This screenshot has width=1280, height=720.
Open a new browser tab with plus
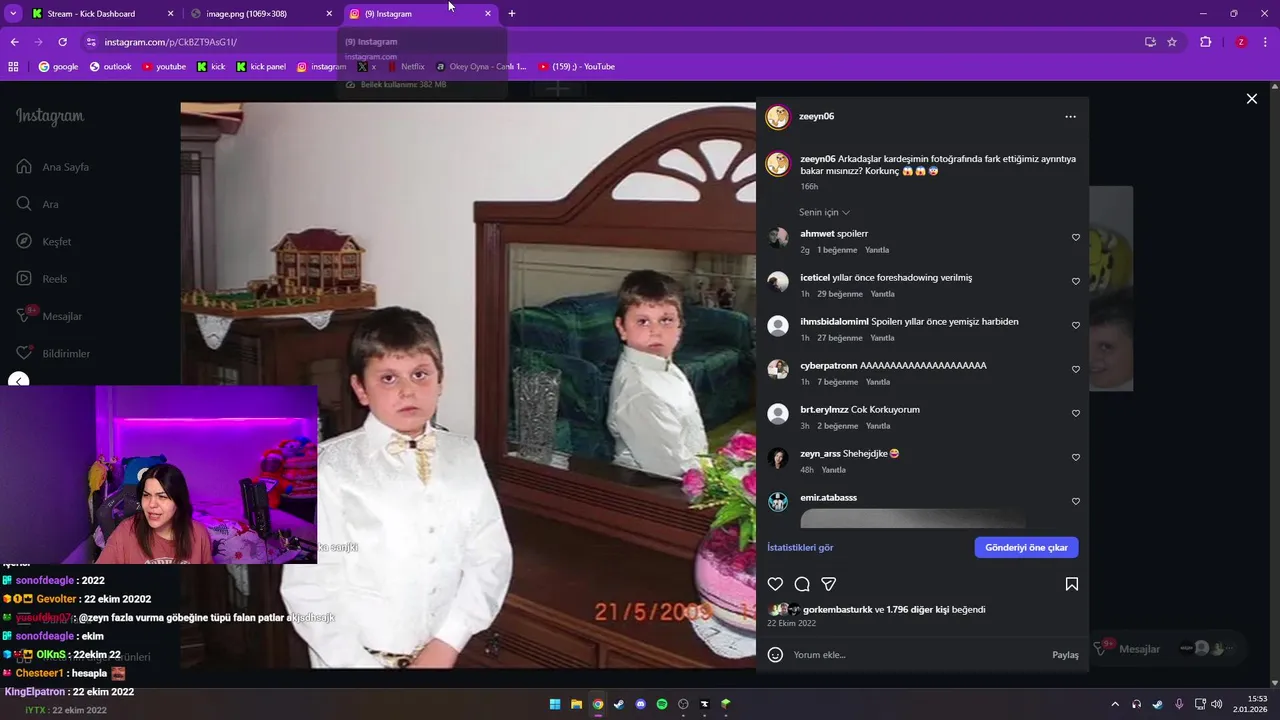[512, 14]
